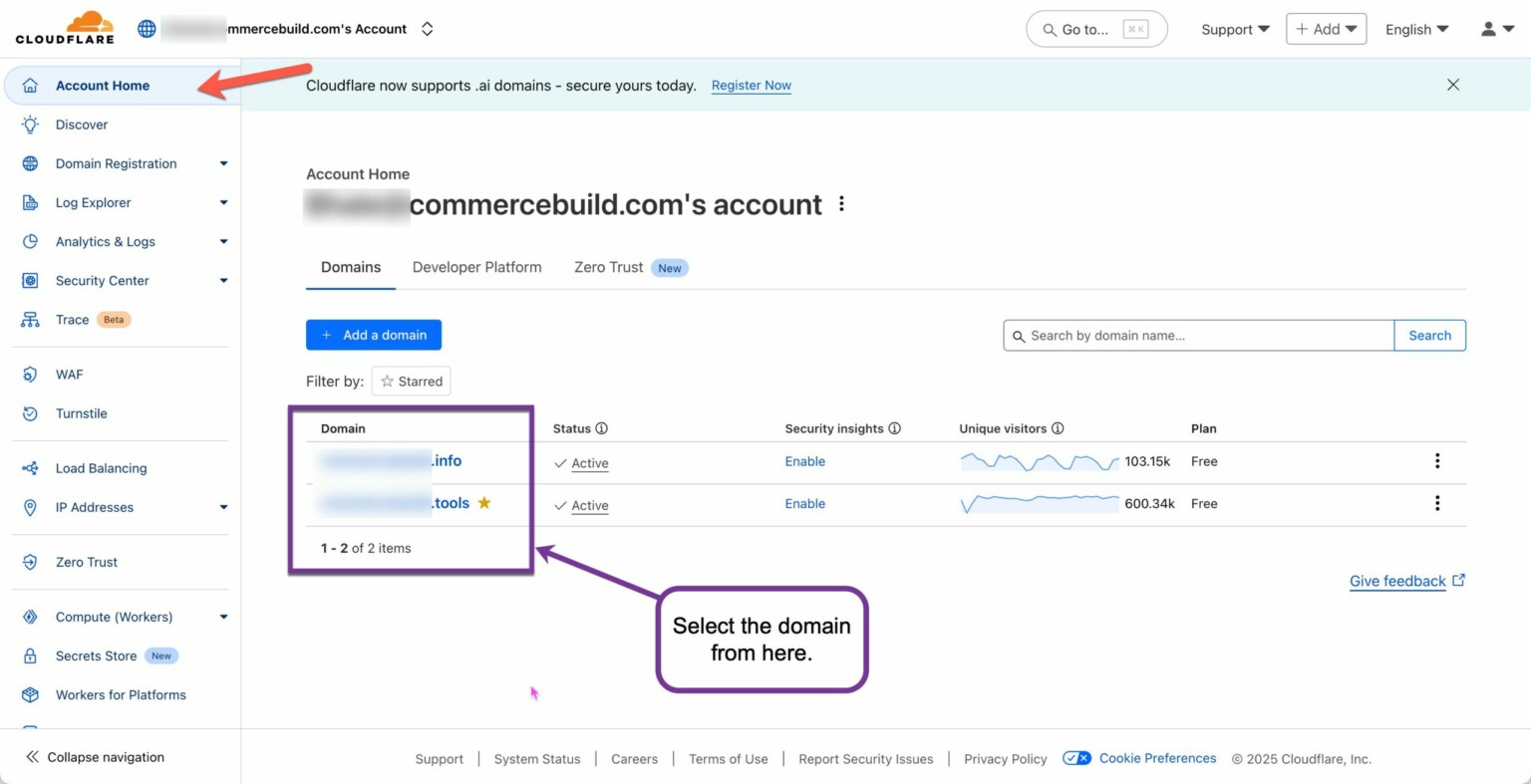
Task: Click the Register Now link
Action: [x=751, y=86]
